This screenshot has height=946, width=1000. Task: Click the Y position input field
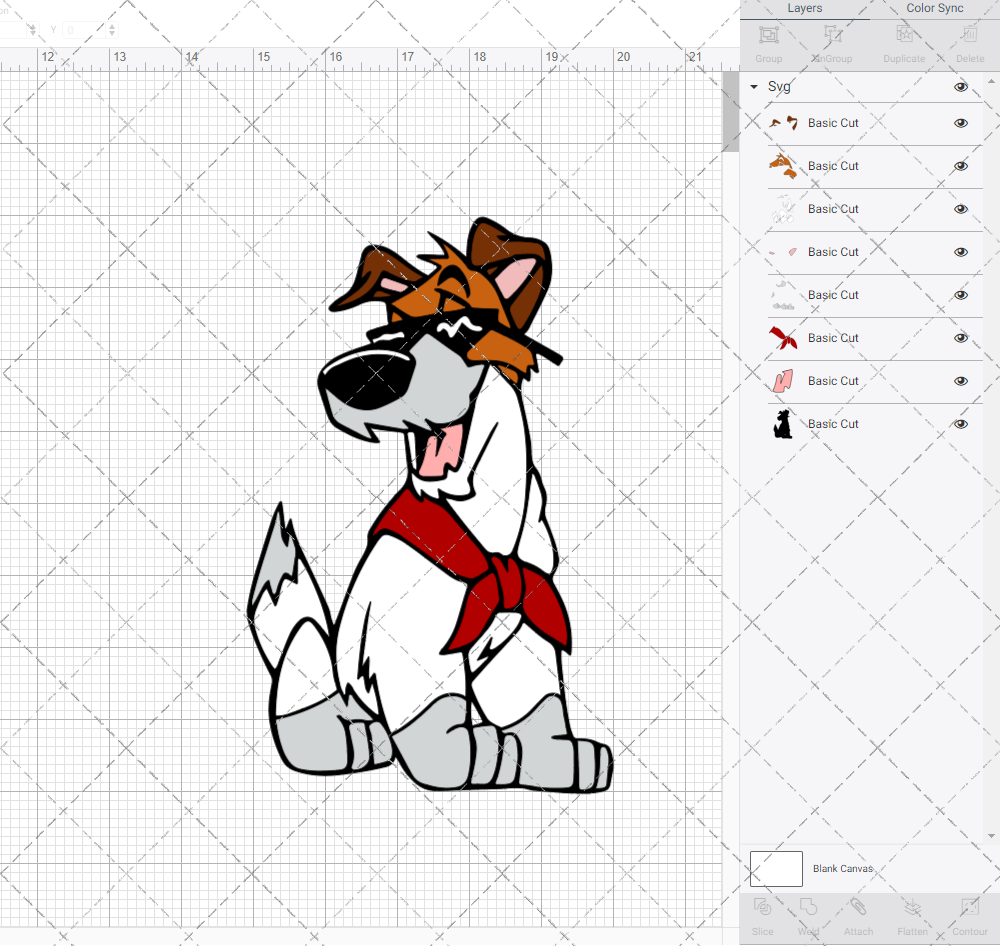coord(84,30)
